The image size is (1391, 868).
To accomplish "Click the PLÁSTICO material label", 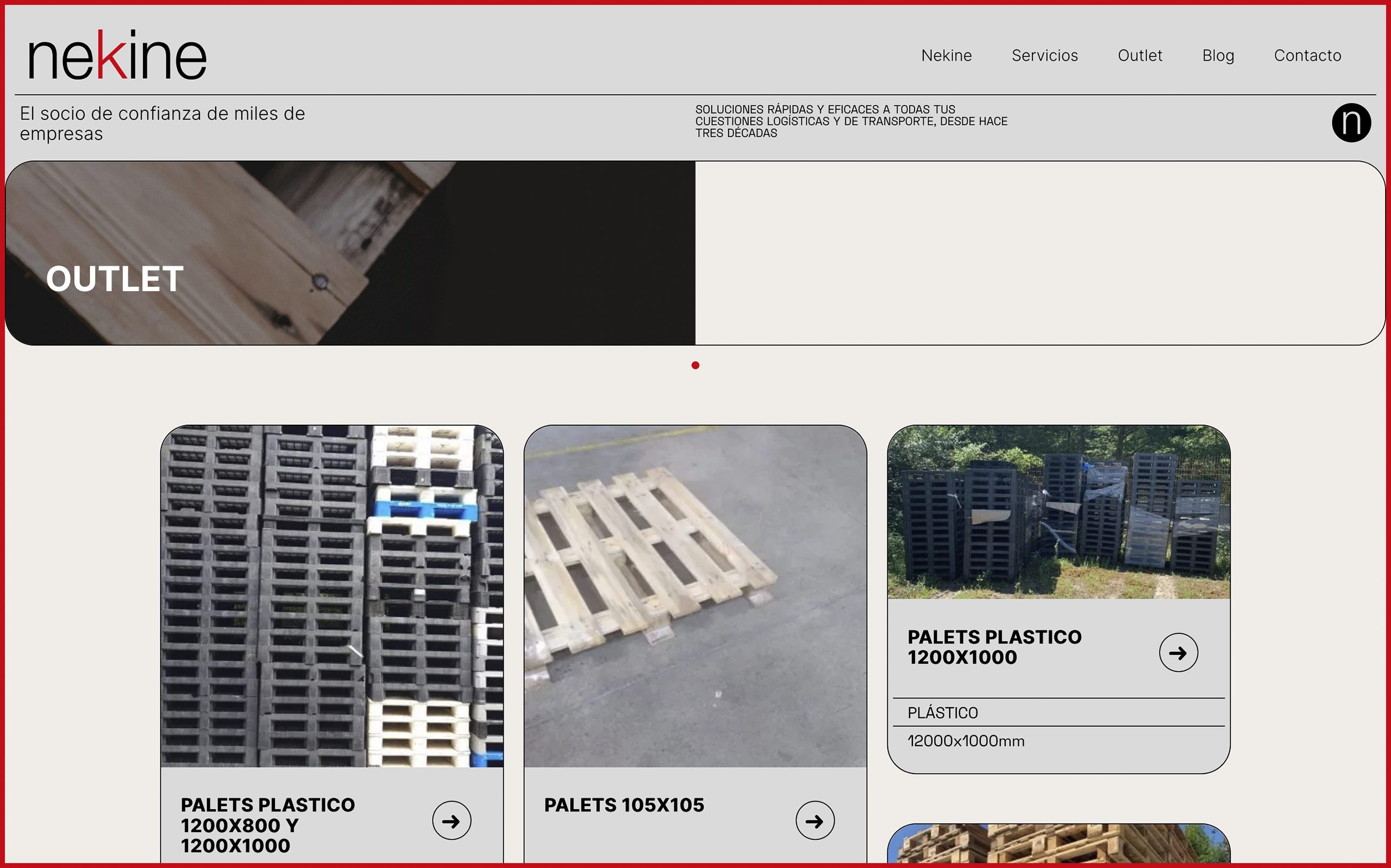I will [x=942, y=713].
